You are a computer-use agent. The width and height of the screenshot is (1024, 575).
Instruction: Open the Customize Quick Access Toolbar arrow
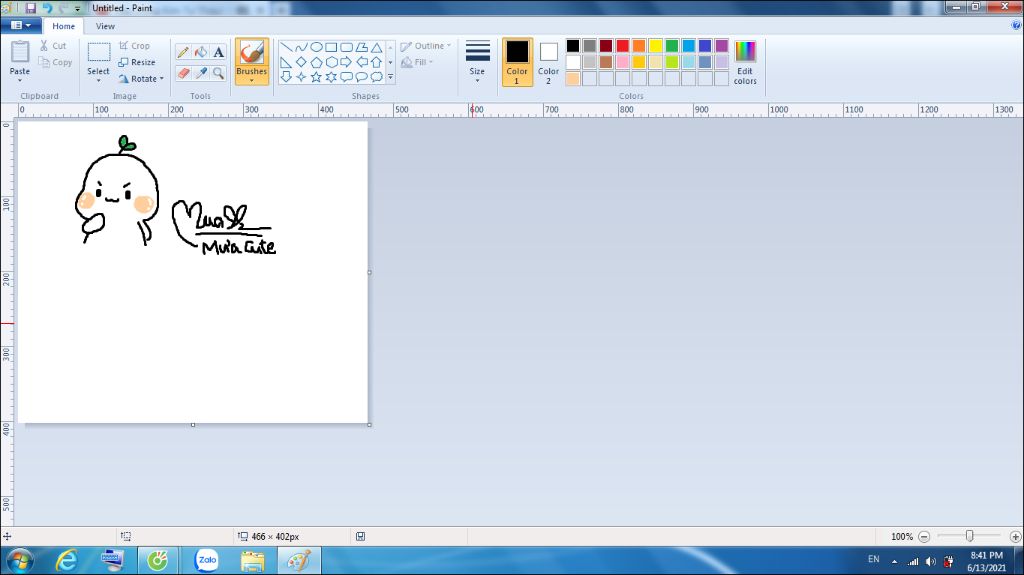pyautogui.click(x=77, y=8)
